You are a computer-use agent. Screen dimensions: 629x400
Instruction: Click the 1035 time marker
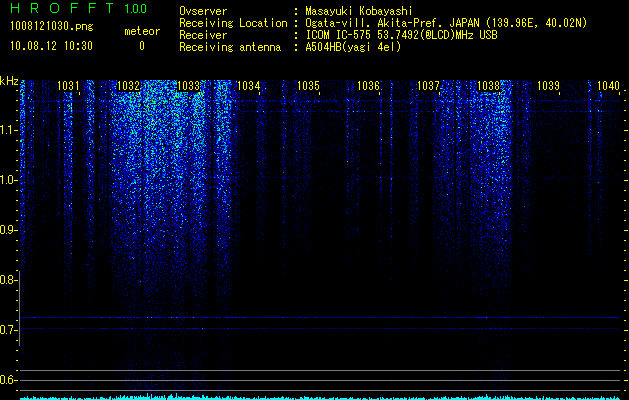308,85
